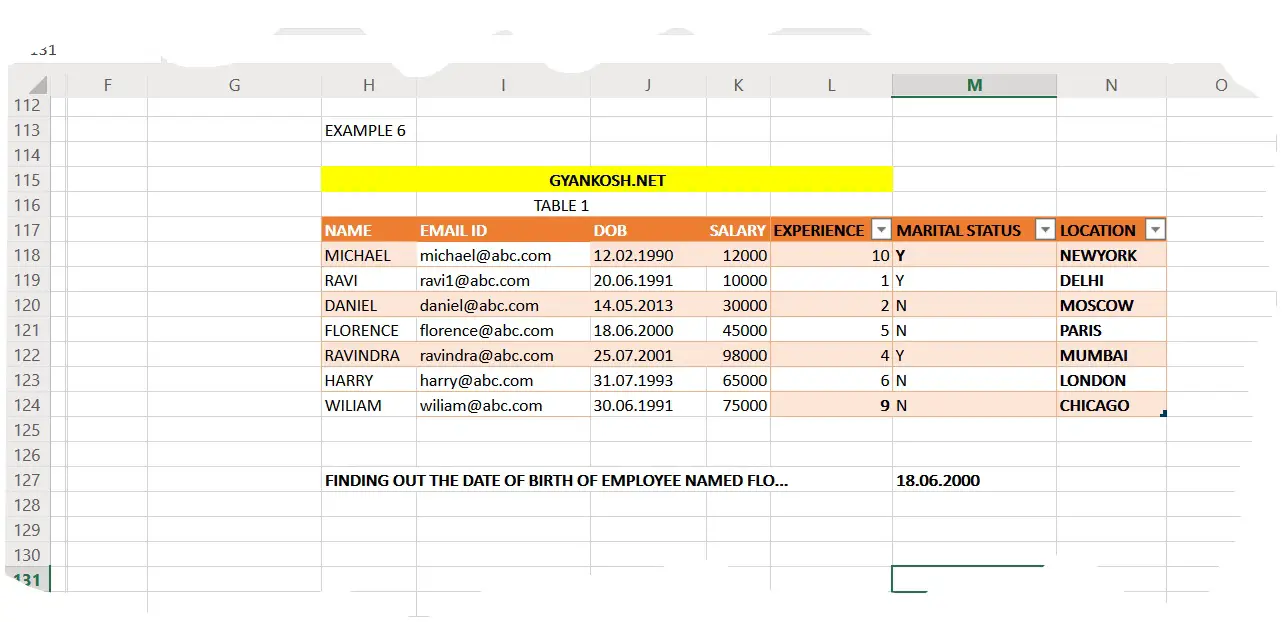Click the WILIAM name cell

pos(369,405)
